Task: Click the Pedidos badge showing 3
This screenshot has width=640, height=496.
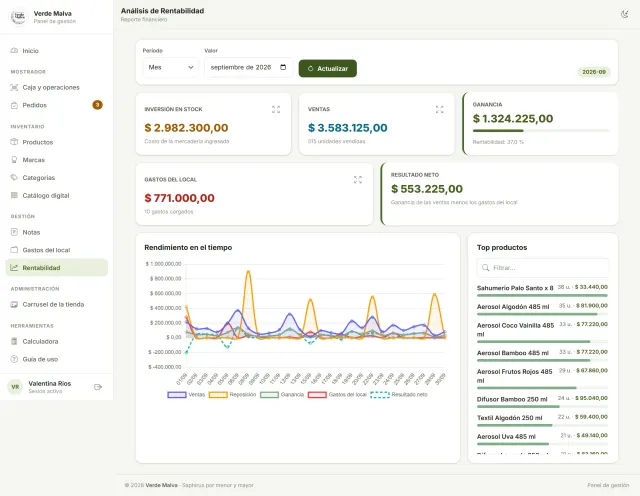Action: coord(97,105)
